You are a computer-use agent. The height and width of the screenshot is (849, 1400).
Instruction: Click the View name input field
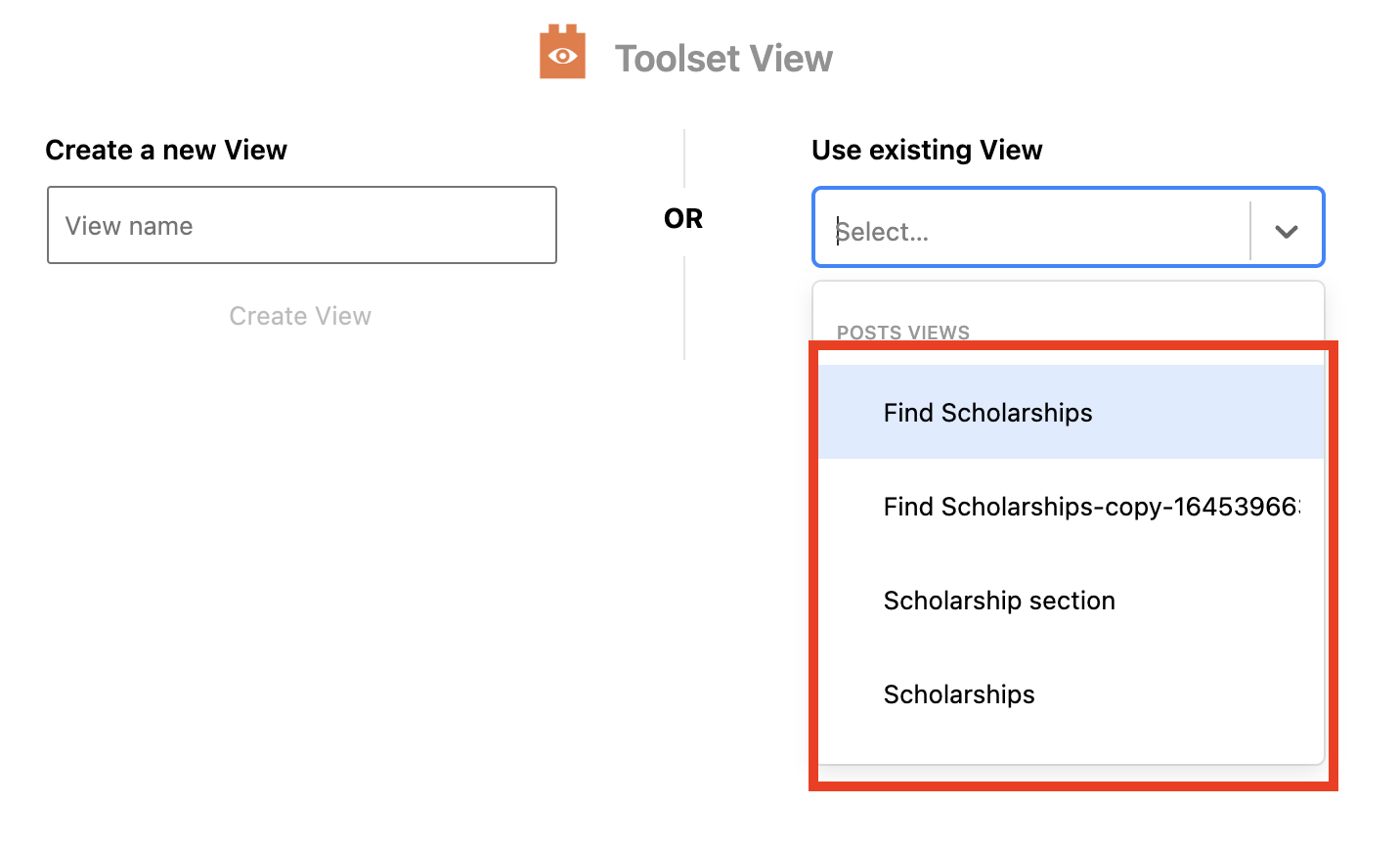[302, 225]
